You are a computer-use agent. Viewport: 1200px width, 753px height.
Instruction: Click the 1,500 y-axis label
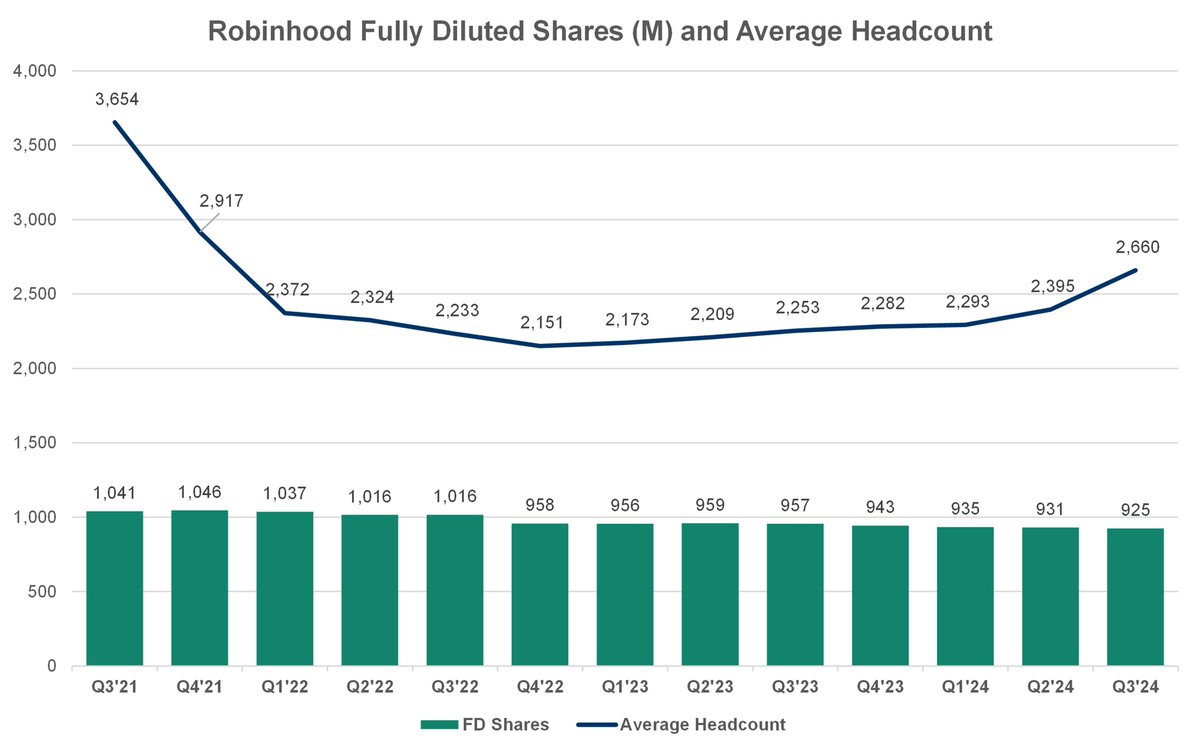36,443
